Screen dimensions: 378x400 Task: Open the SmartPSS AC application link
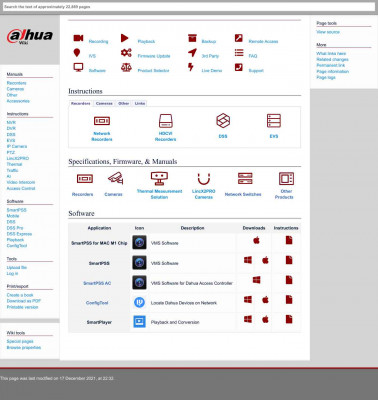tap(97, 283)
